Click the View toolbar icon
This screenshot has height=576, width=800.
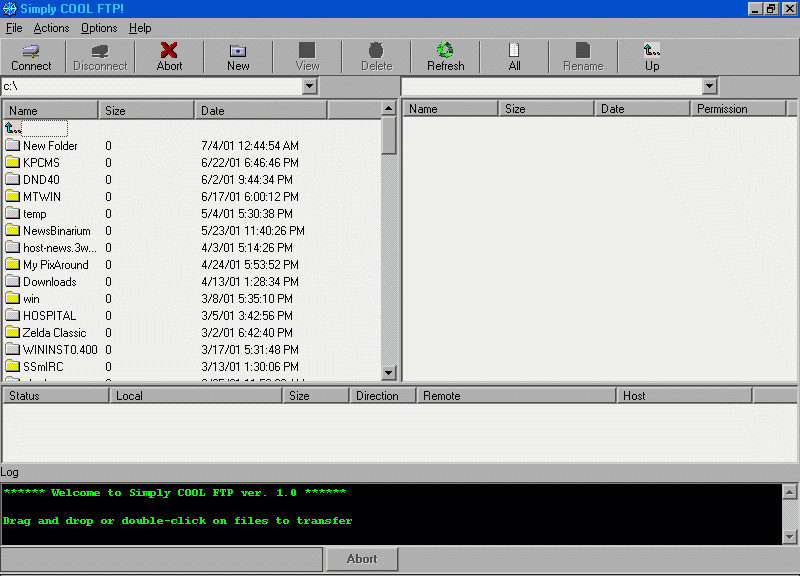point(307,50)
